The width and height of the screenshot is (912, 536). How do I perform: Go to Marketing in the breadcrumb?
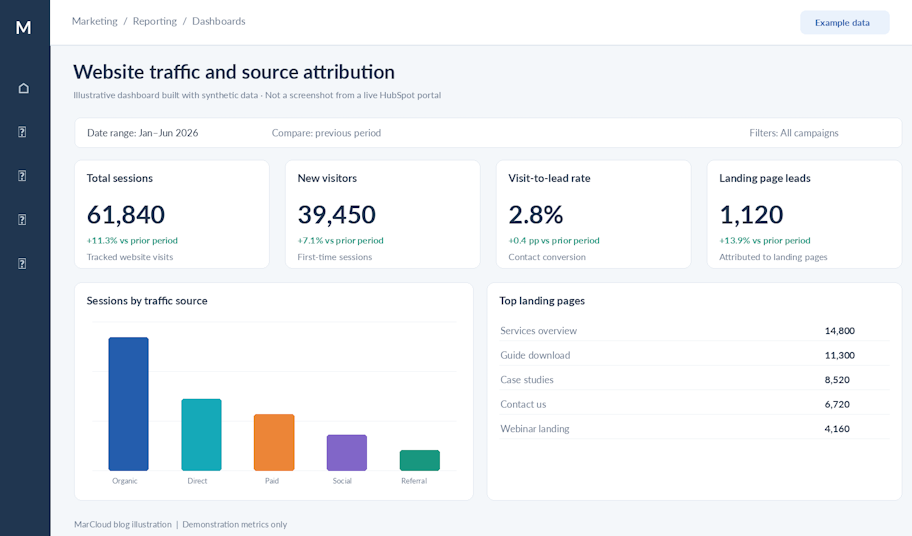94,21
